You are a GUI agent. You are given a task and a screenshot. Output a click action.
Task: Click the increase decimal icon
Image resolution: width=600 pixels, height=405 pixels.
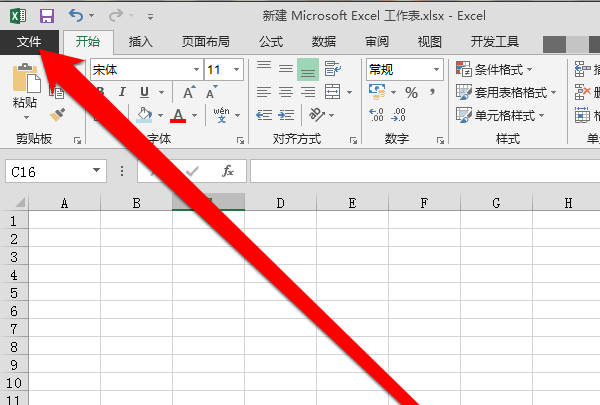coord(376,115)
